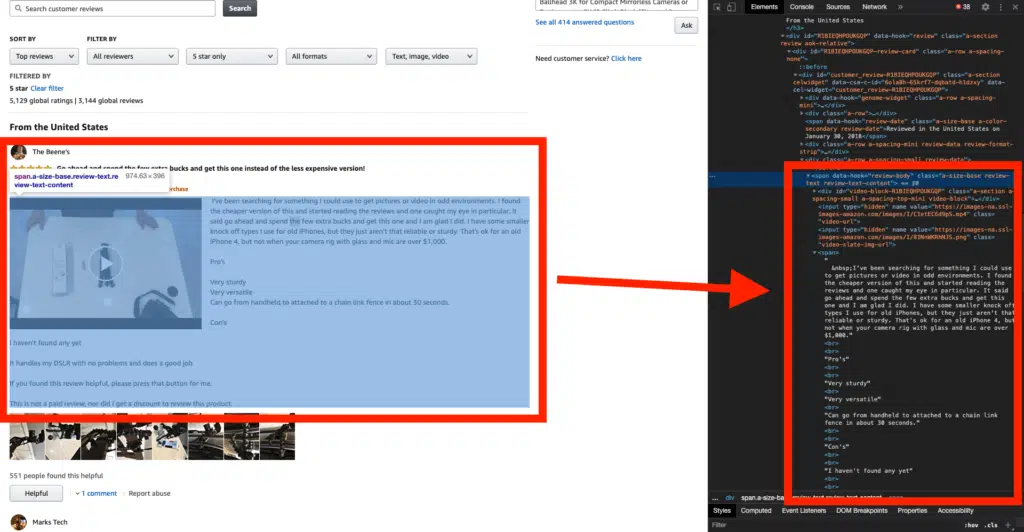Open See all 414 answered questions link
The image size is (1024, 532).
point(584,22)
